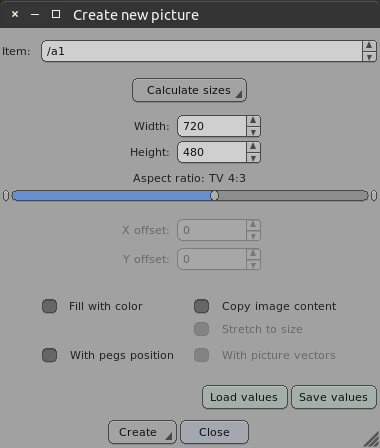Click into the Item text field

pyautogui.click(x=202, y=51)
